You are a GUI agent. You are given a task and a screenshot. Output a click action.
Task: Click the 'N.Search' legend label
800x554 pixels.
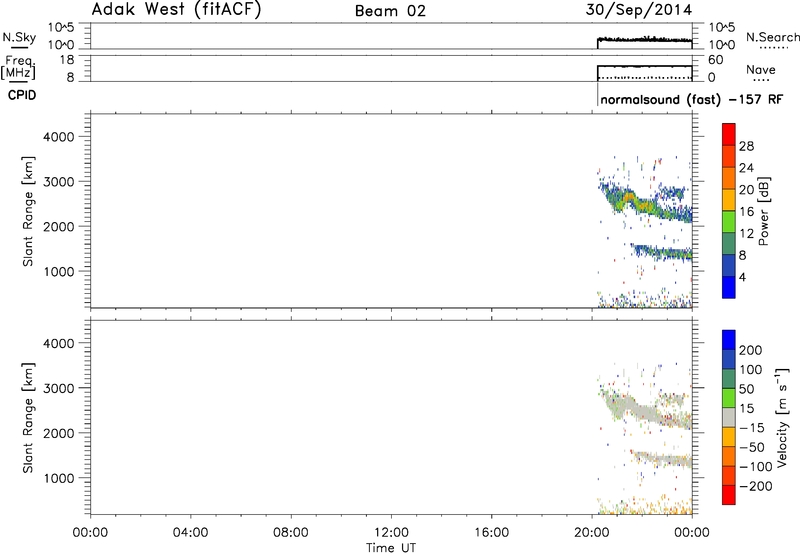tap(772, 37)
